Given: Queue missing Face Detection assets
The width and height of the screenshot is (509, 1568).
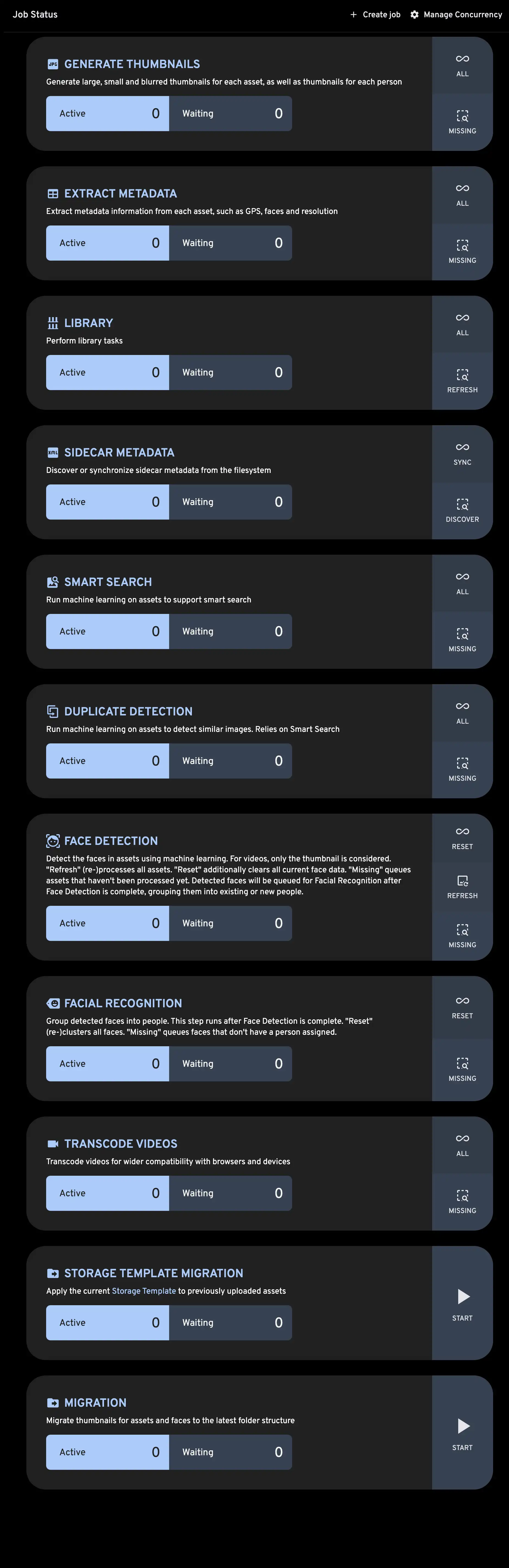Looking at the screenshot, I should [x=462, y=936].
